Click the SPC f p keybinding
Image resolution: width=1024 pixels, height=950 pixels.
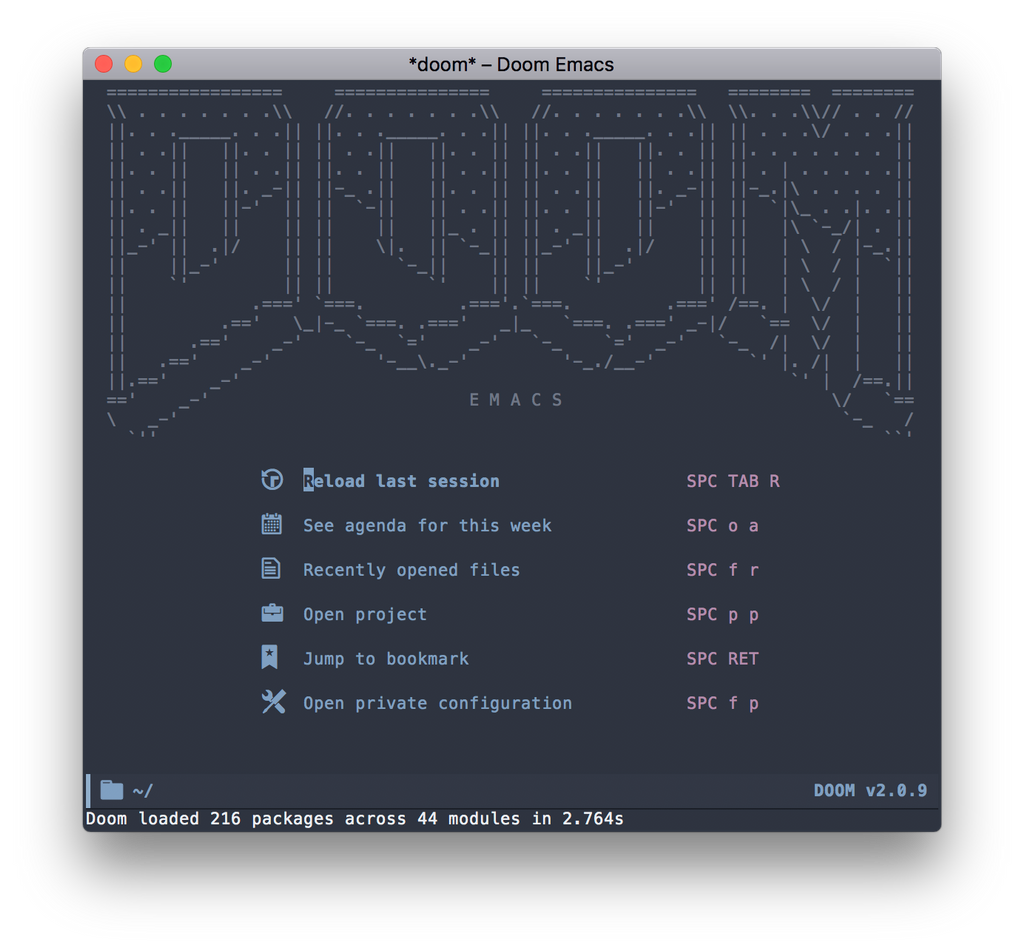tap(722, 703)
